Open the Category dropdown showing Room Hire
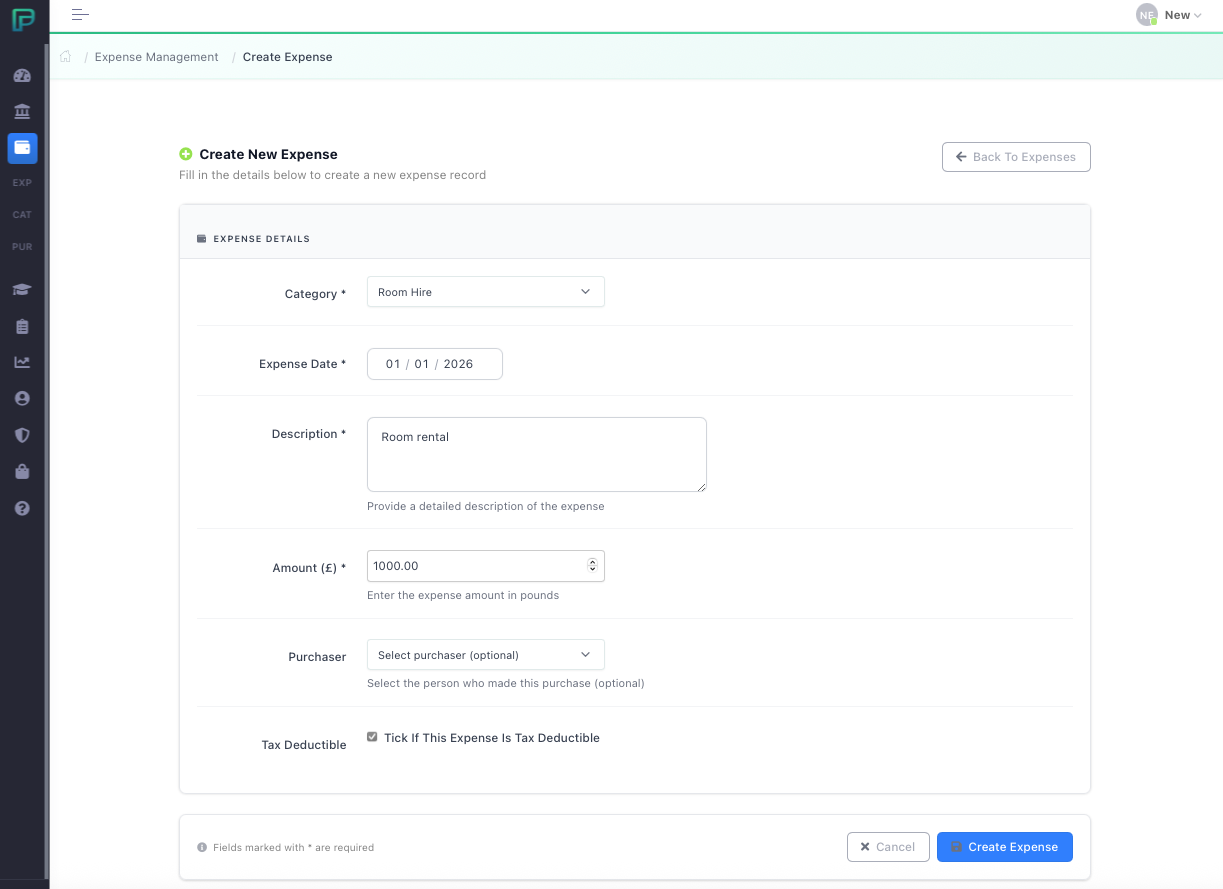This screenshot has height=889, width=1223. tap(485, 292)
